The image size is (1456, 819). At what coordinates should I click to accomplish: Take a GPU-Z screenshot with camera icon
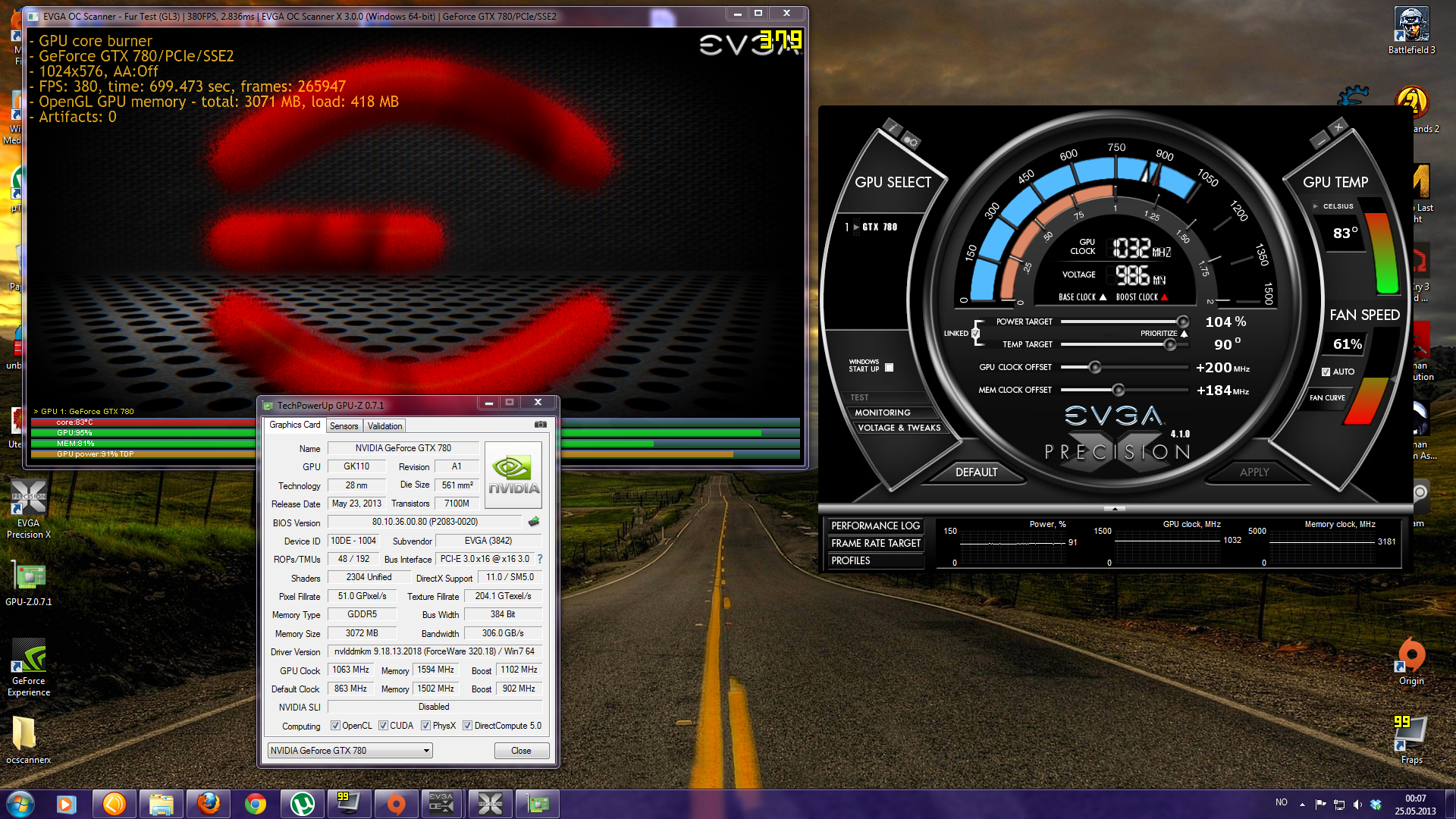540,425
